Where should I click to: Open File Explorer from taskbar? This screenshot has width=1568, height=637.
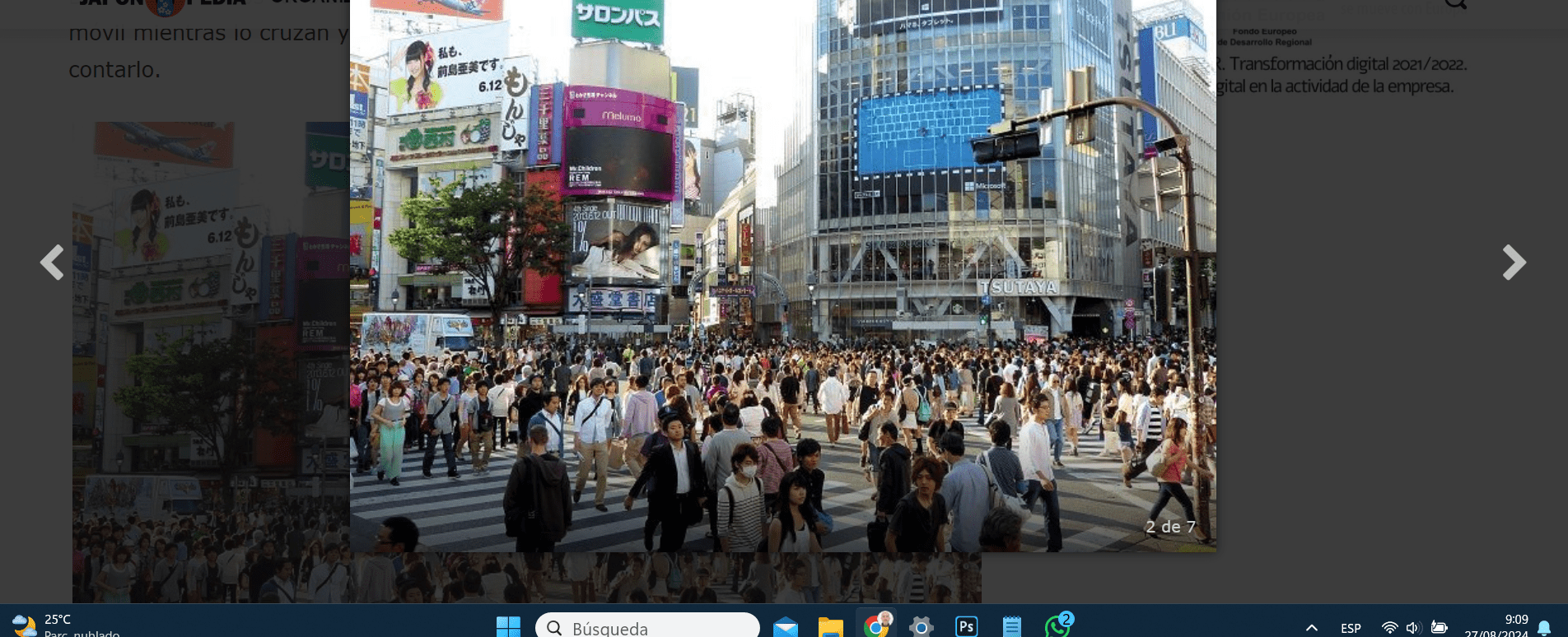tap(831, 627)
